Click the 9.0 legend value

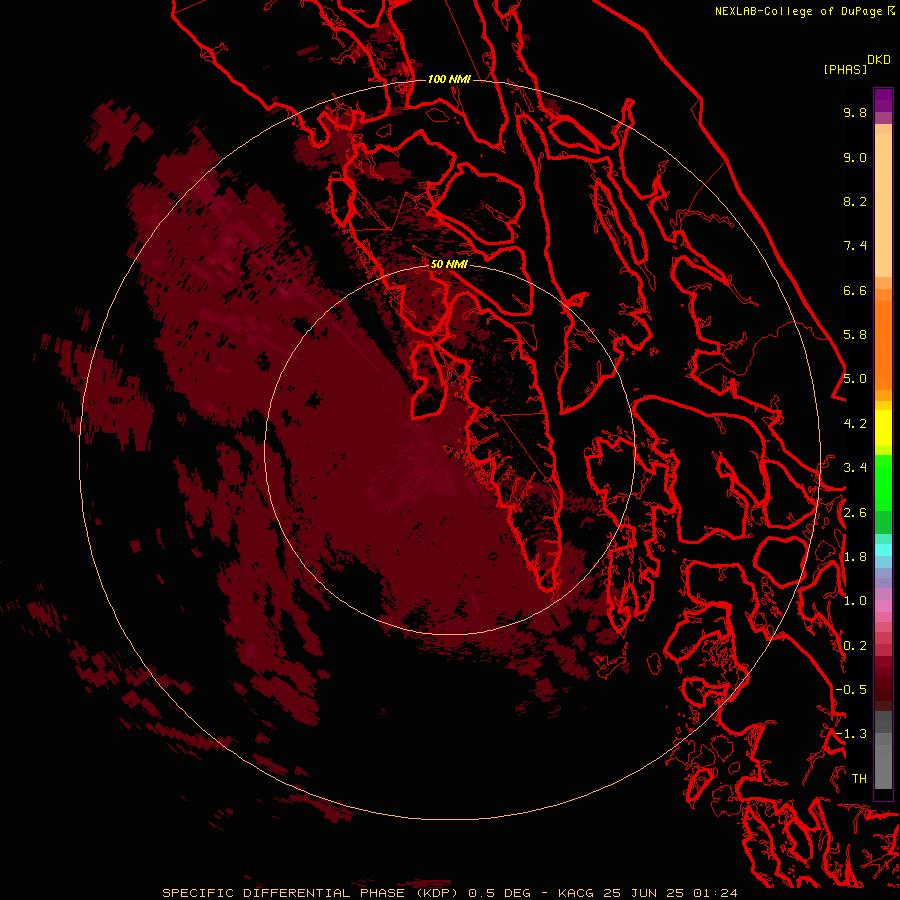855,157
